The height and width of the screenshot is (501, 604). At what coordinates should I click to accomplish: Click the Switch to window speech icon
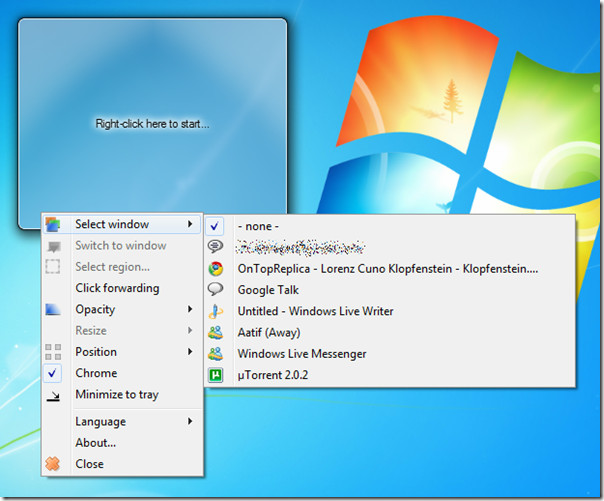54,246
